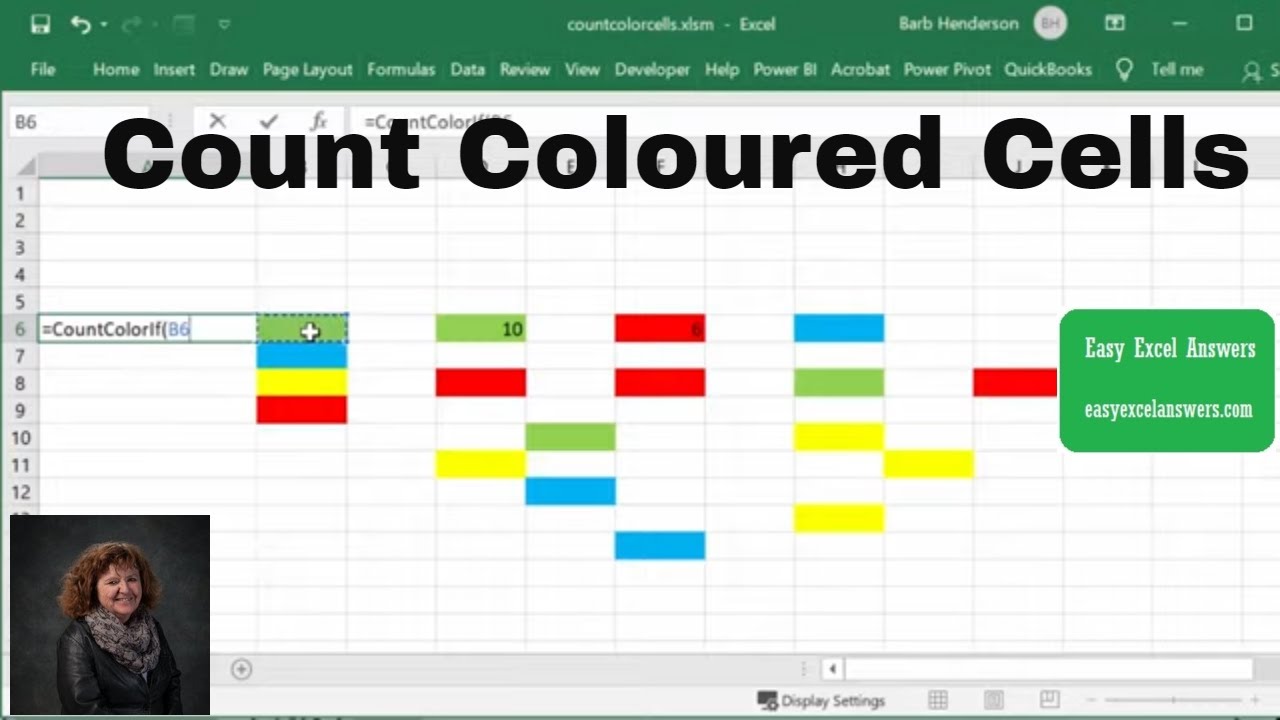The width and height of the screenshot is (1280, 720).
Task: Click the Redo arrow icon
Action: tap(131, 24)
